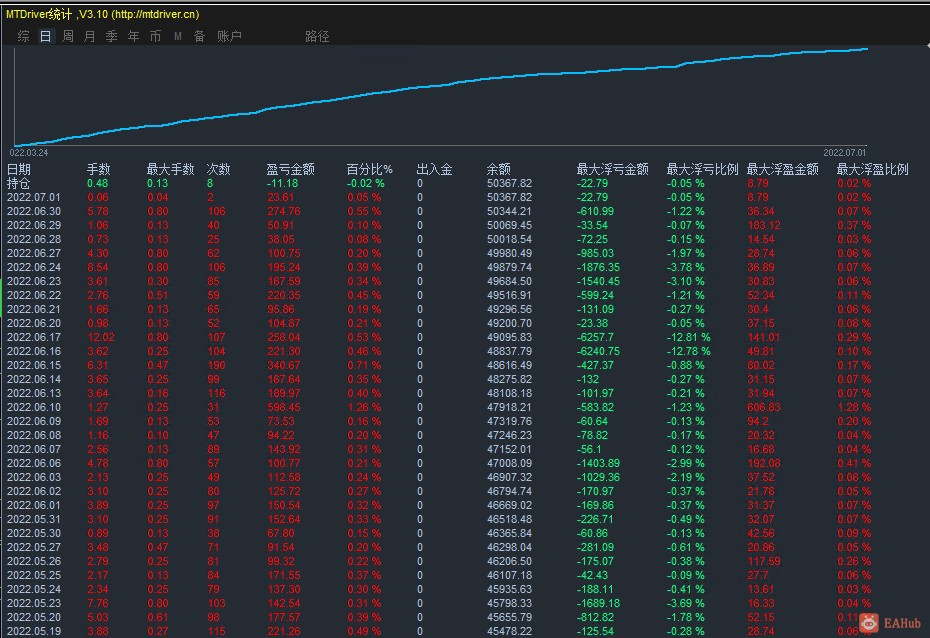
Task: Select the 币 currency tab
Action: point(155,36)
